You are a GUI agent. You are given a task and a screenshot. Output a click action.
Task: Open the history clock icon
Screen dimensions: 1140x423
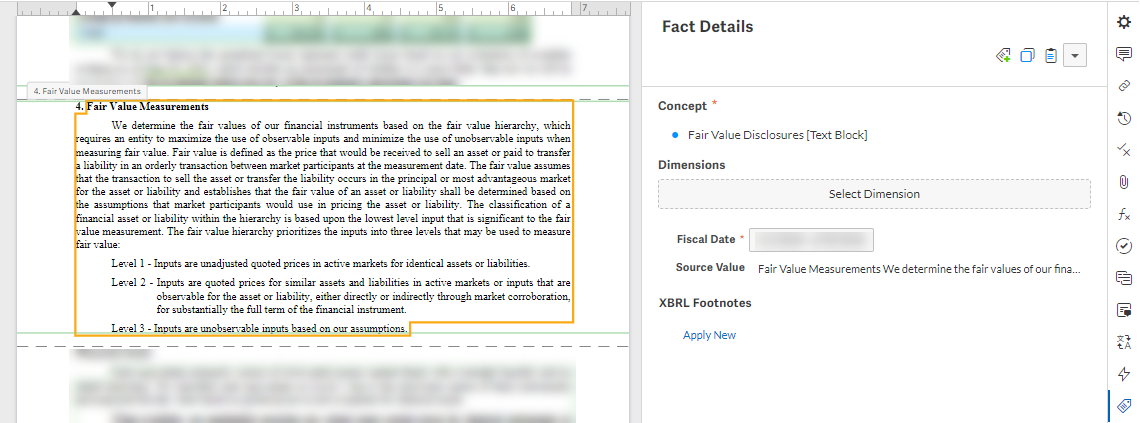[x=1123, y=118]
